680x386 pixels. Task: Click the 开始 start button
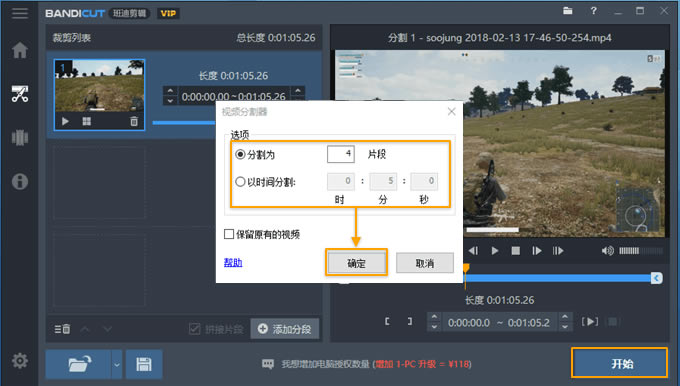619,363
